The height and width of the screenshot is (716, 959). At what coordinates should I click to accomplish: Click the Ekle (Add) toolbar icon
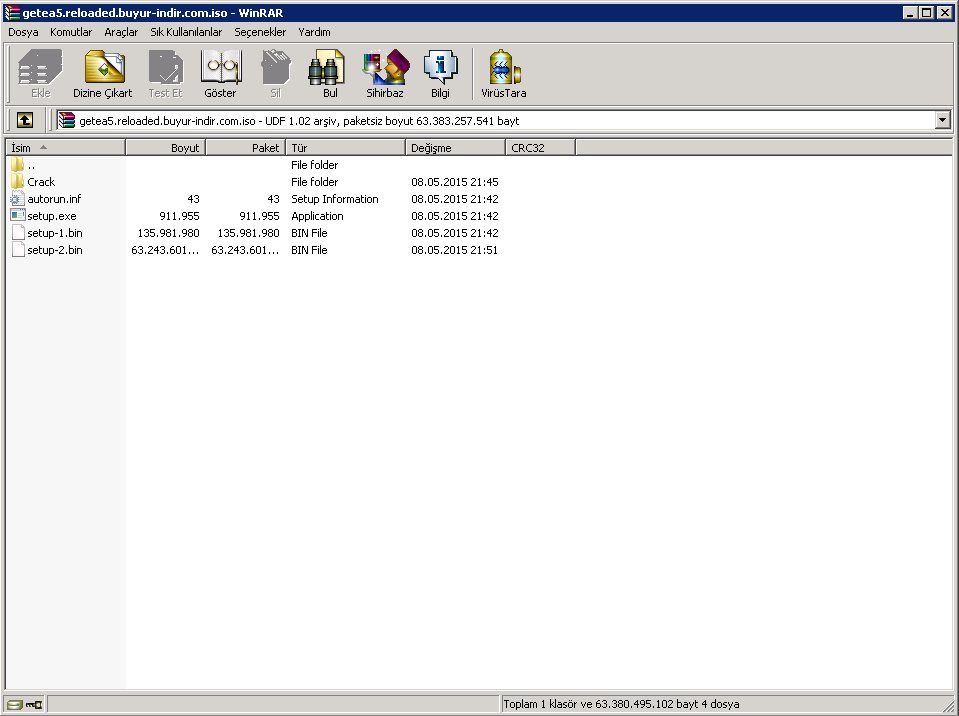[x=40, y=67]
